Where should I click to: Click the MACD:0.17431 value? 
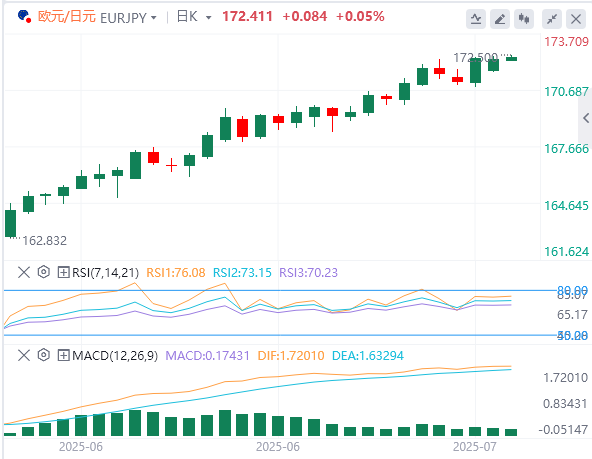pyautogui.click(x=207, y=356)
